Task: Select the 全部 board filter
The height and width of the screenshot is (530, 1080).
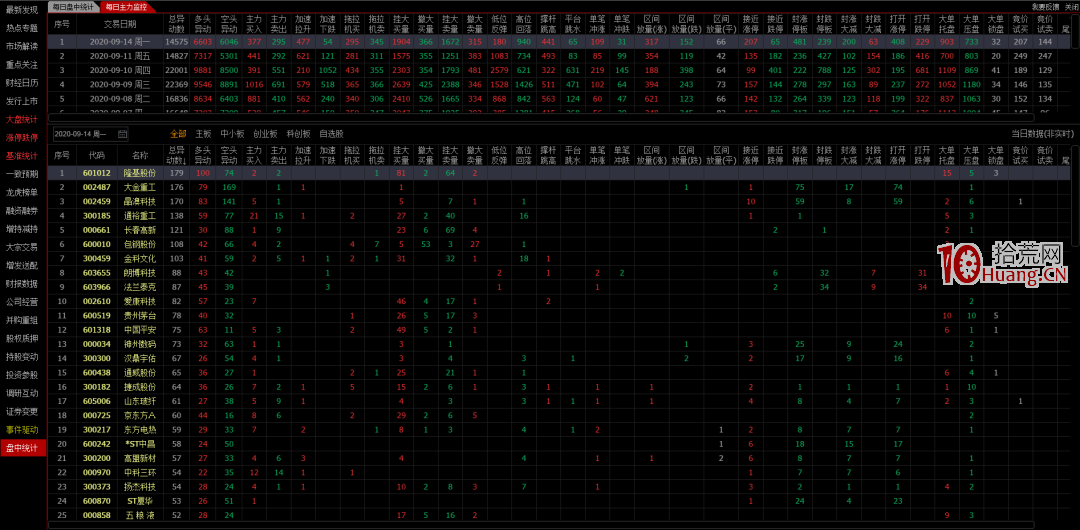Action: click(x=178, y=134)
